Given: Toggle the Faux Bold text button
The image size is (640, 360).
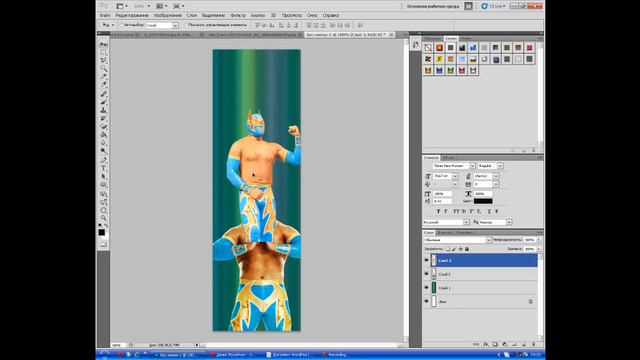Looking at the screenshot, I should 438,211.
